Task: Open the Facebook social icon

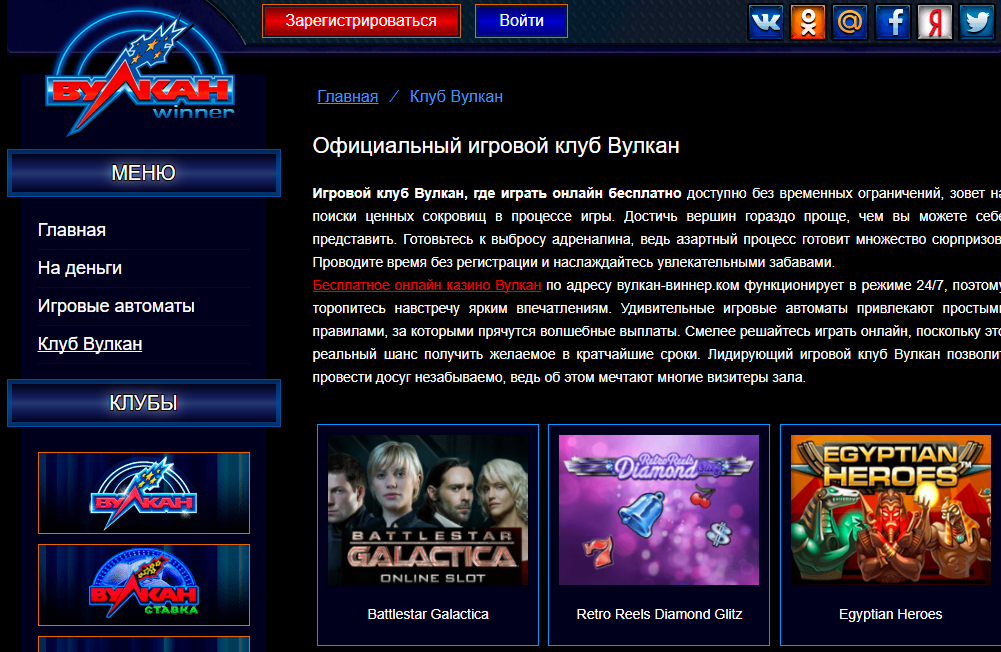Action: click(892, 22)
